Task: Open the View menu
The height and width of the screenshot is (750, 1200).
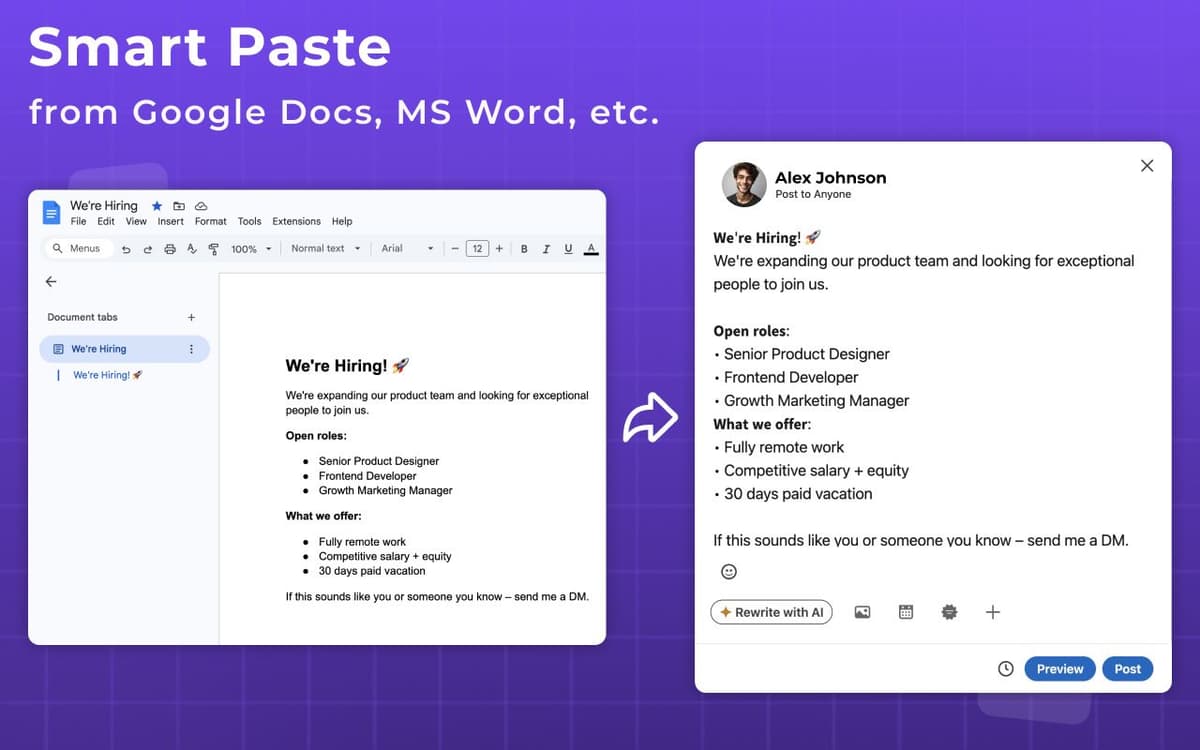Action: pos(136,221)
